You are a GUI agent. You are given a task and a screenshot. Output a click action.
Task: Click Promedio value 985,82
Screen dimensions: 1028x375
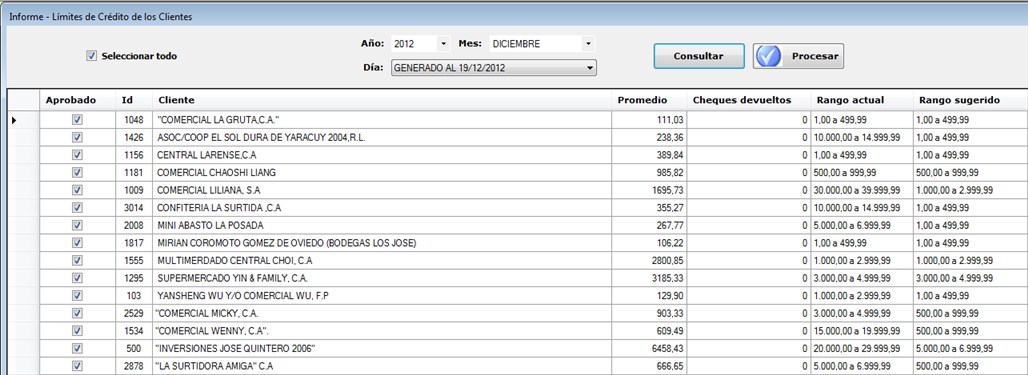(x=649, y=172)
